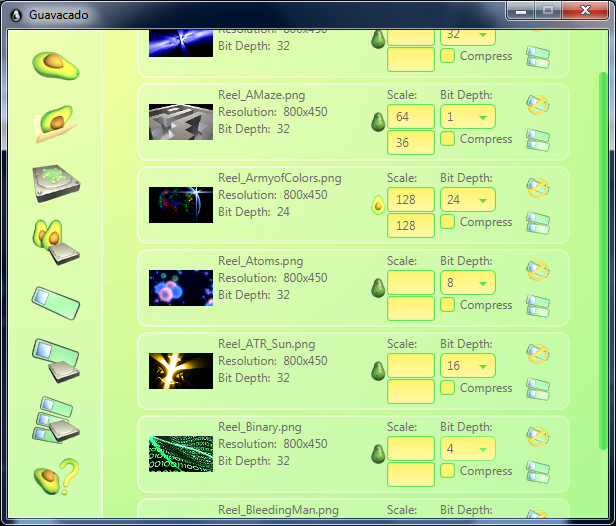This screenshot has height=526, width=616.
Task: Click the single green slider panel icon
Action: (56, 303)
